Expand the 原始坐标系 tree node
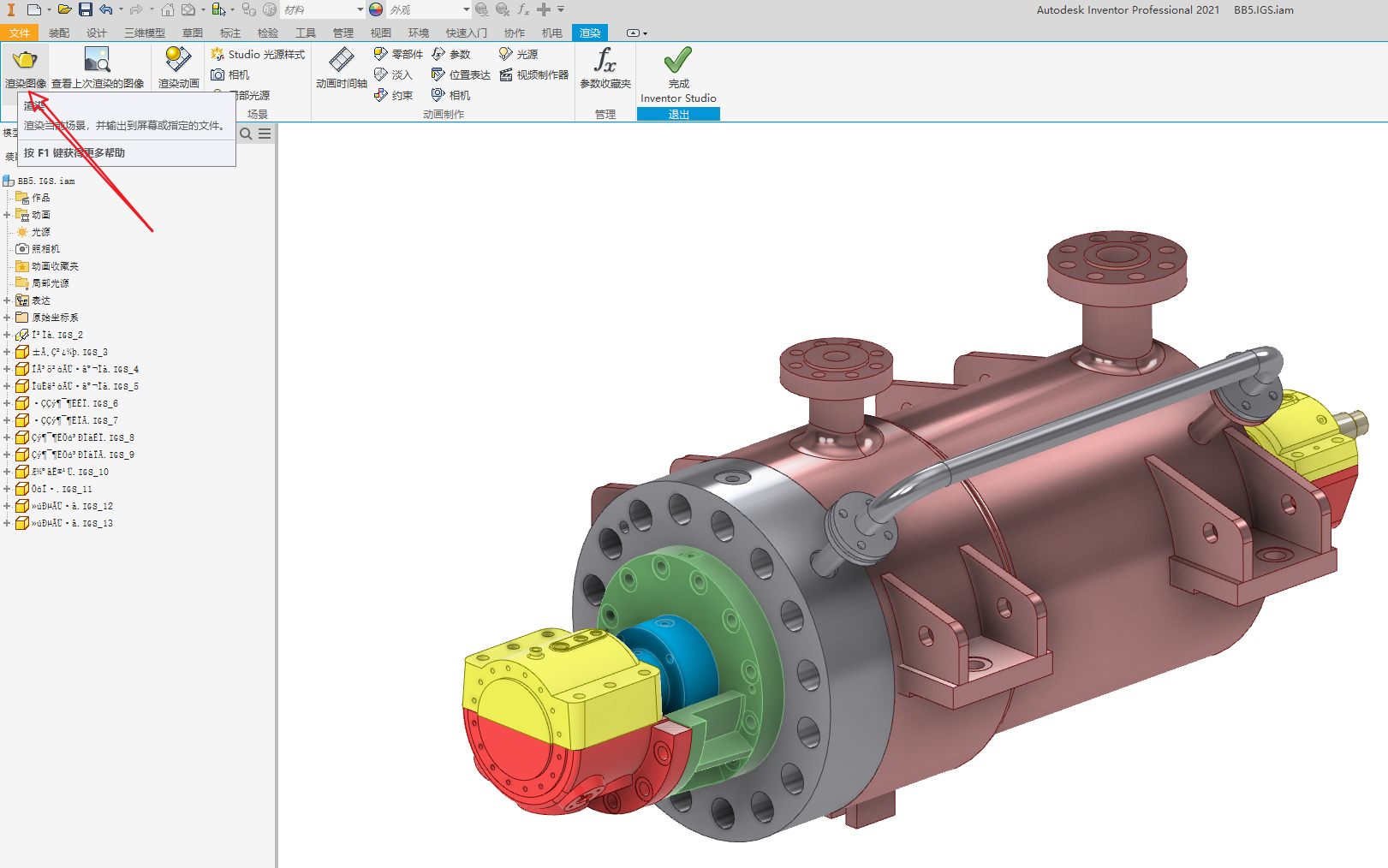Viewport: 1388px width, 868px height. 7,318
